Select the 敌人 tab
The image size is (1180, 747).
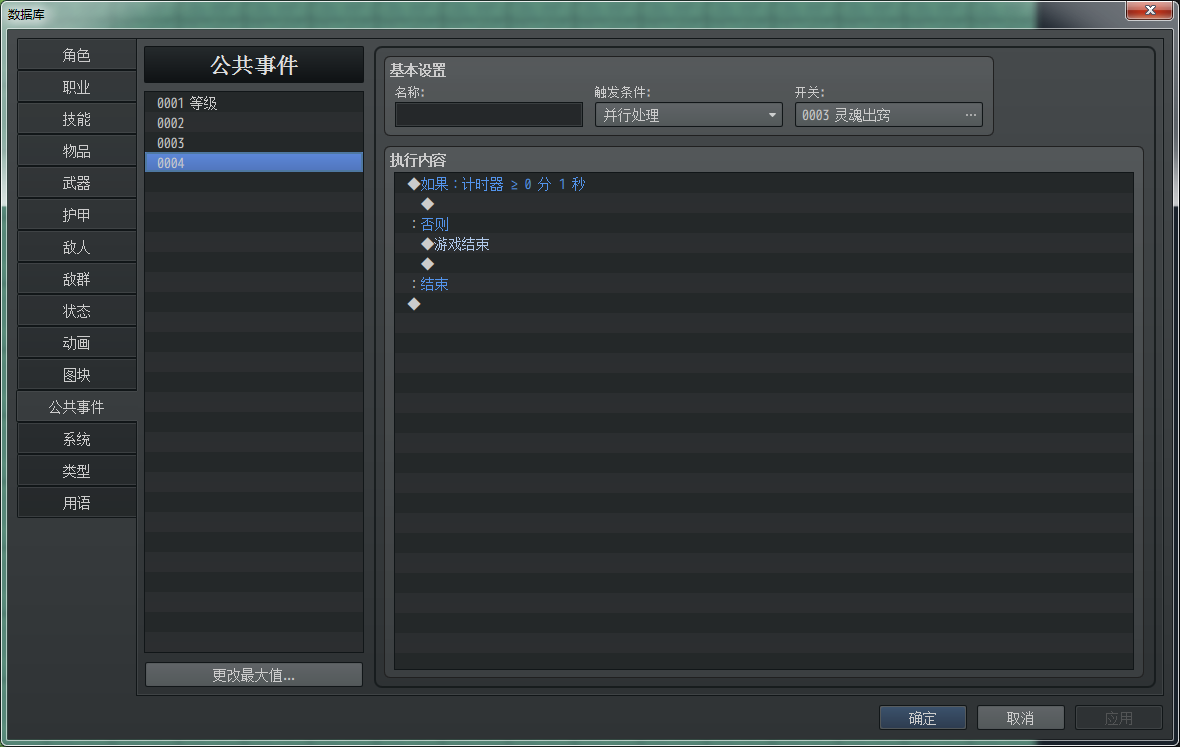click(x=77, y=247)
